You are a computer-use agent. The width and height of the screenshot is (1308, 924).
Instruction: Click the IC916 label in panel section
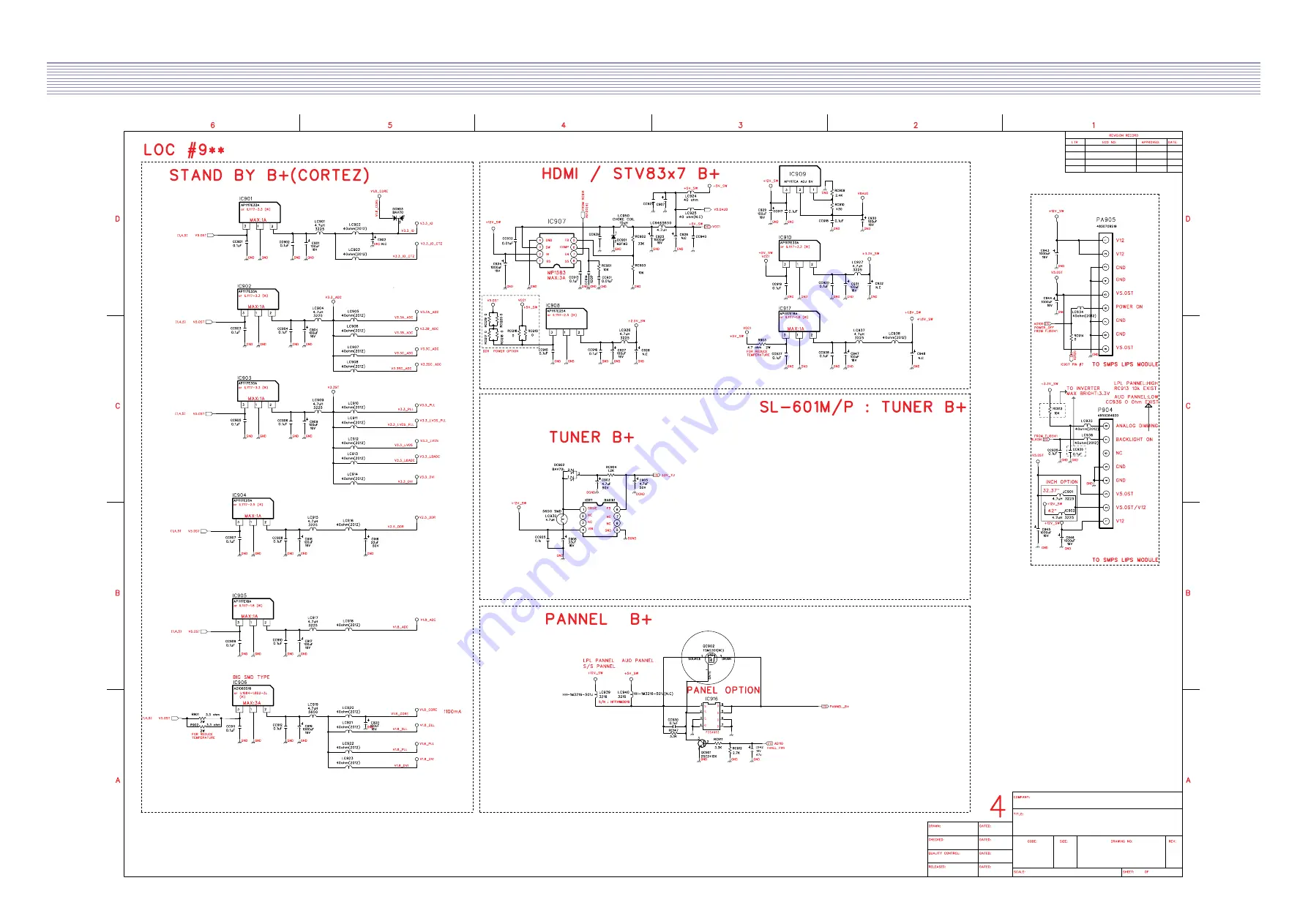[711, 699]
